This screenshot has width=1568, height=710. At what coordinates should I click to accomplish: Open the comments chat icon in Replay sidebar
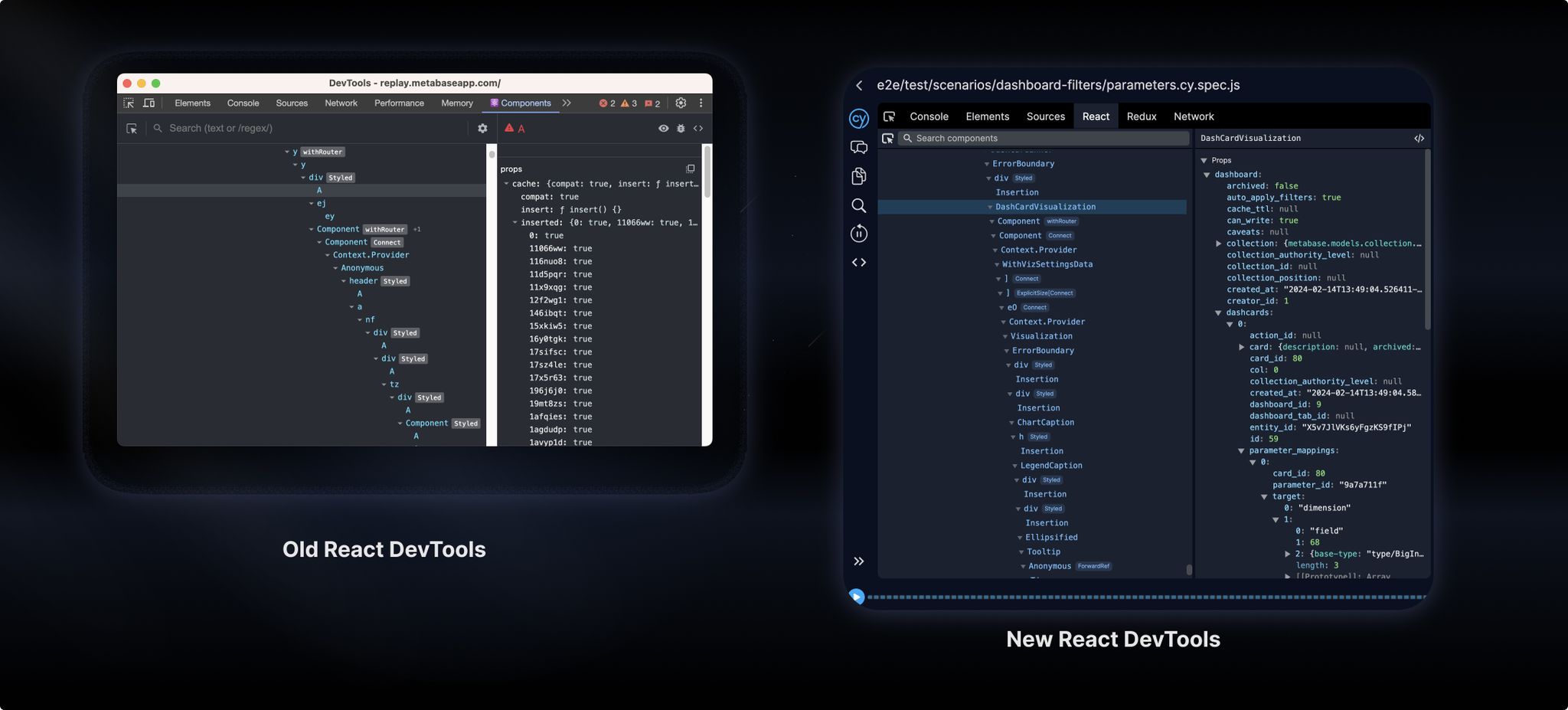click(859, 147)
